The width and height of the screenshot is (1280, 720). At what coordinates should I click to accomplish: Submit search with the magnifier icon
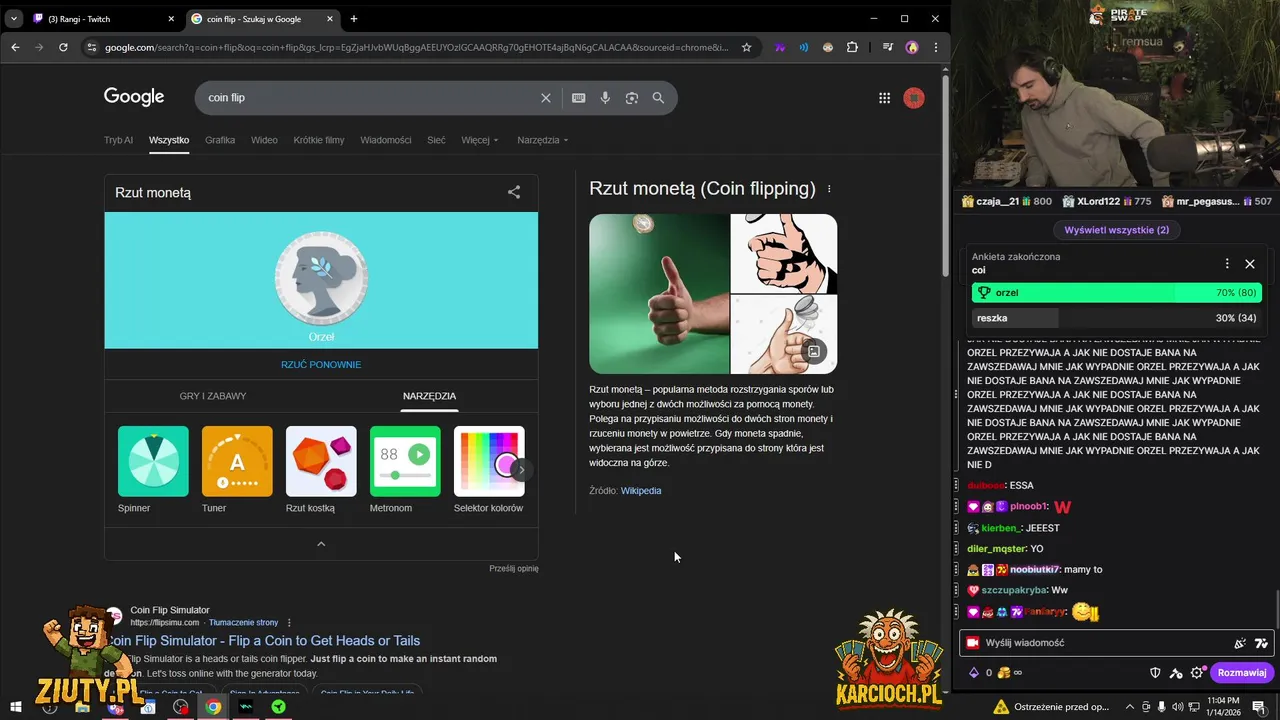point(658,98)
